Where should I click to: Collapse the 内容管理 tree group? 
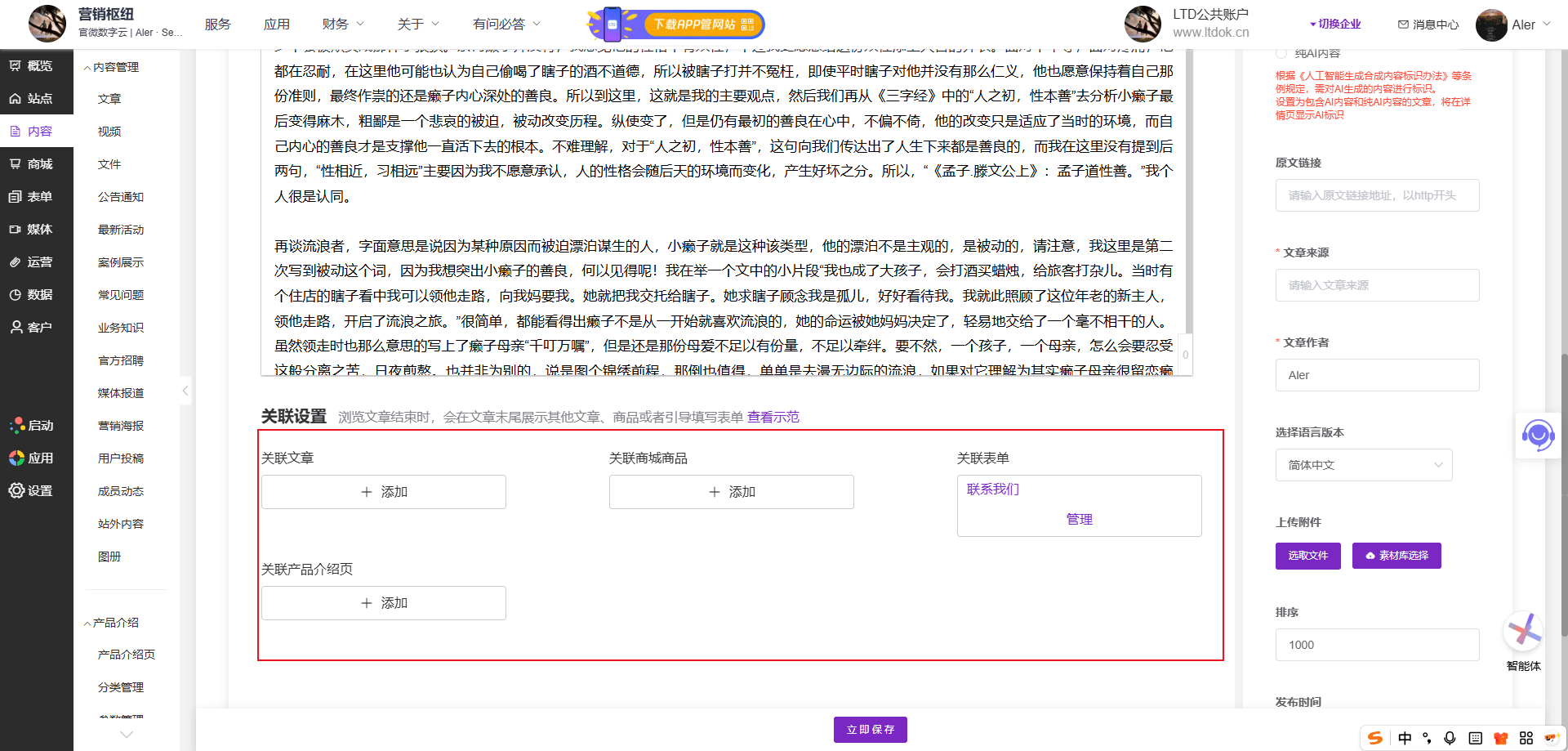(x=87, y=68)
